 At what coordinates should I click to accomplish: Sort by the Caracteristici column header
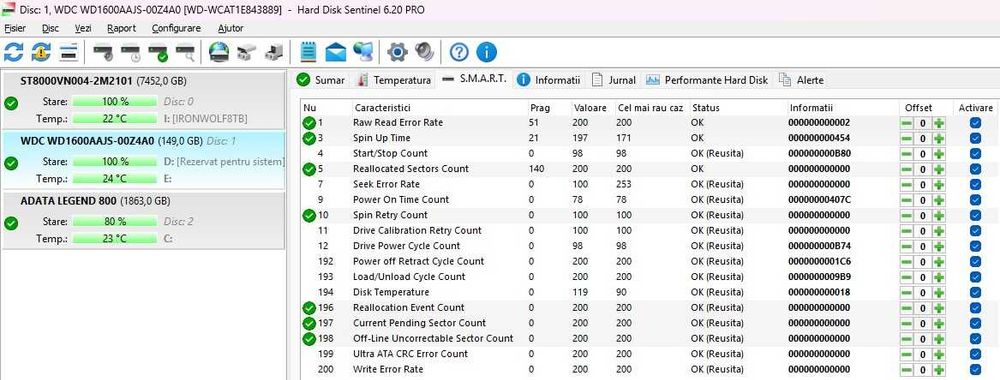[x=439, y=108]
